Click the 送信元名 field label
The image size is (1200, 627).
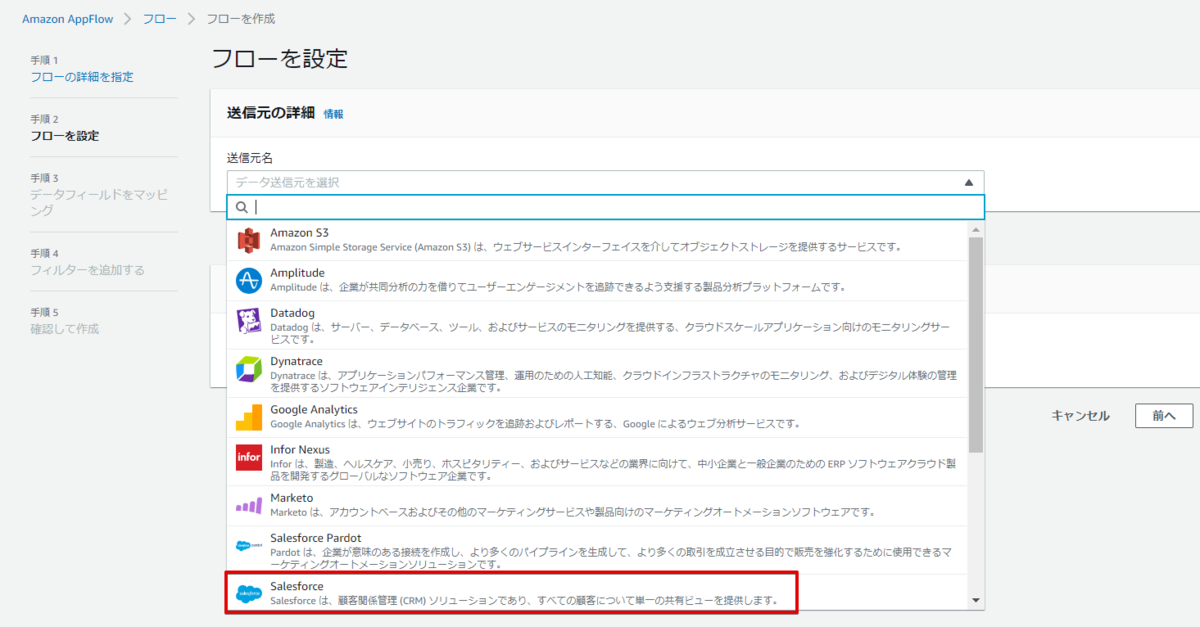pos(250,158)
